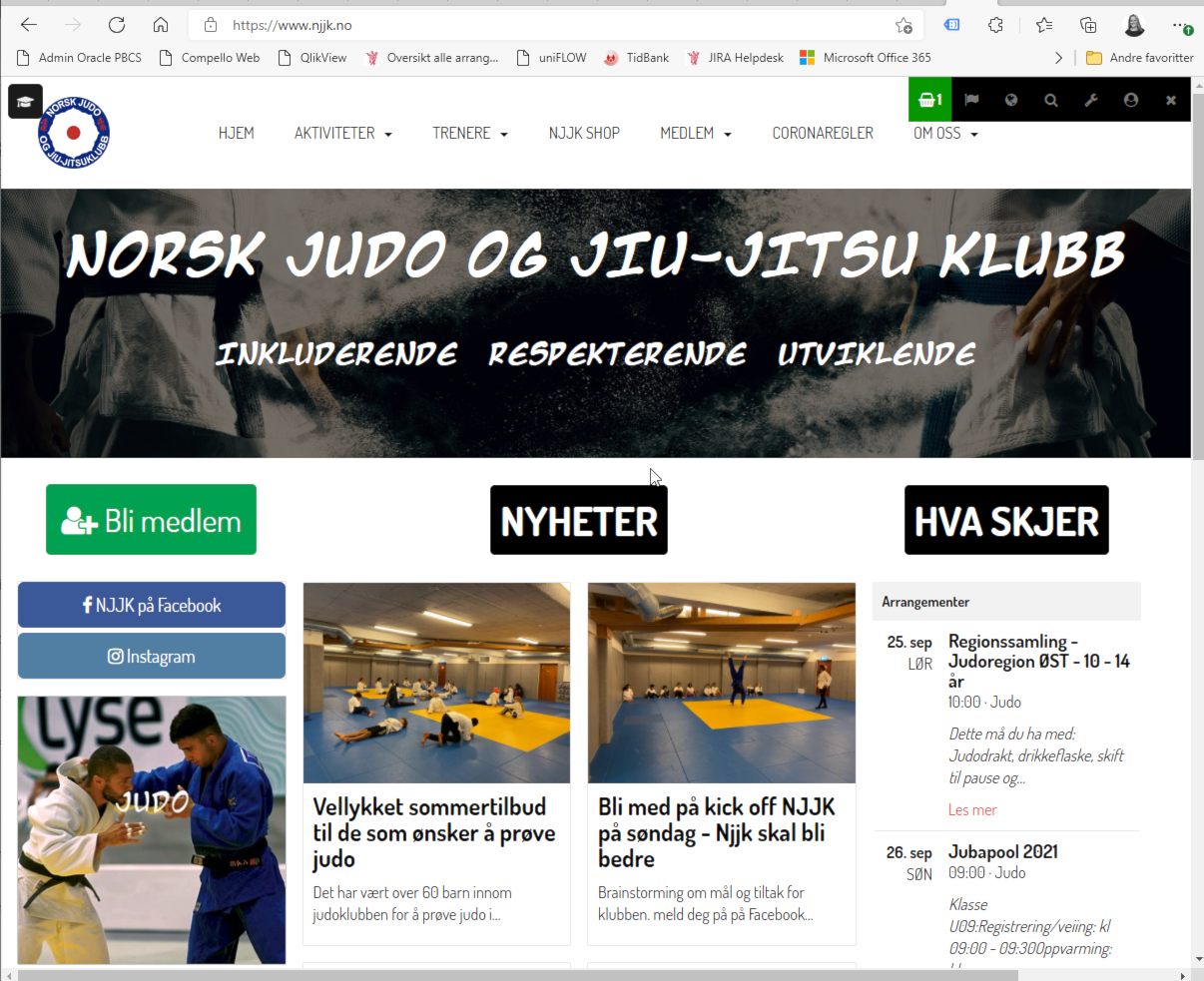Open the kick off NJJK article thumbnail
Image resolution: width=1204 pixels, height=981 pixels.
tap(721, 684)
